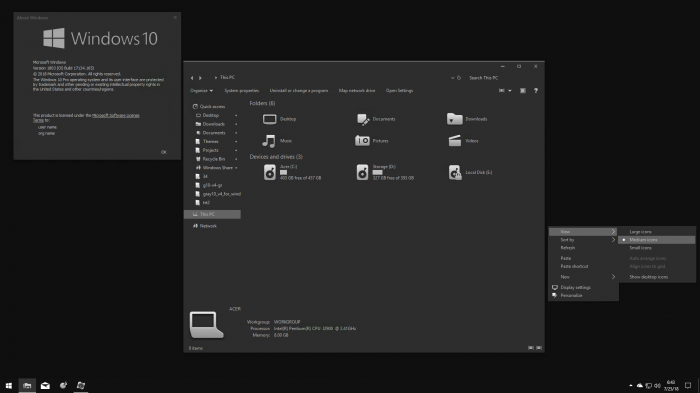This screenshot has width=700, height=393.
Task: Expand the New submenu arrow
Action: pyautogui.click(x=613, y=277)
